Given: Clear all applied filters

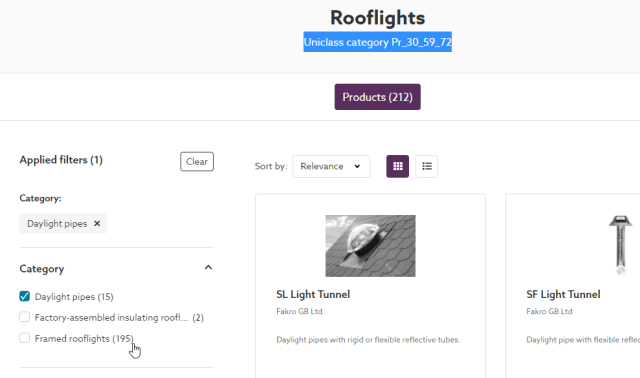Looking at the screenshot, I should coord(197,162).
